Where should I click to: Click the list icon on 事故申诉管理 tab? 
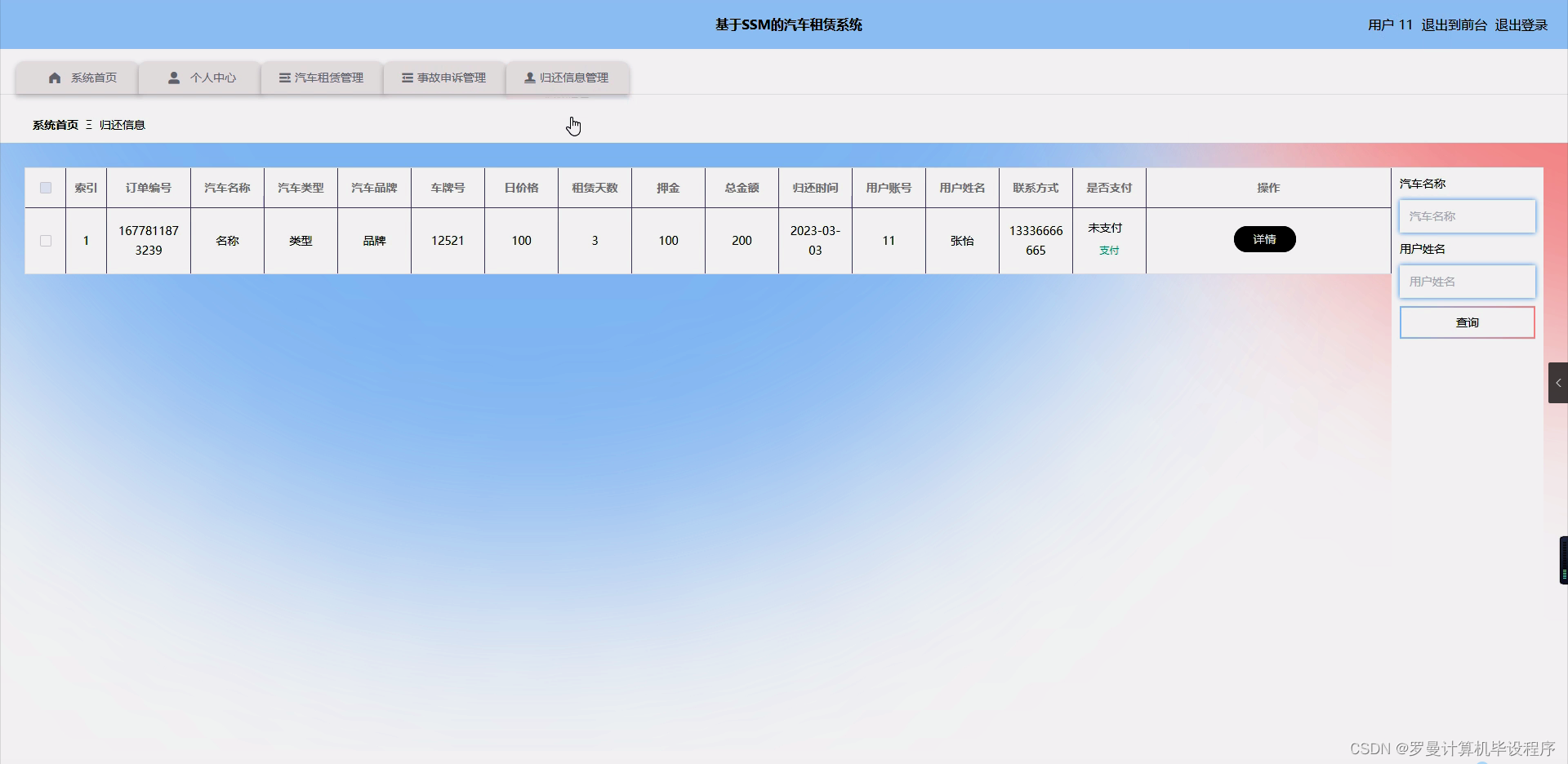pyautogui.click(x=407, y=78)
